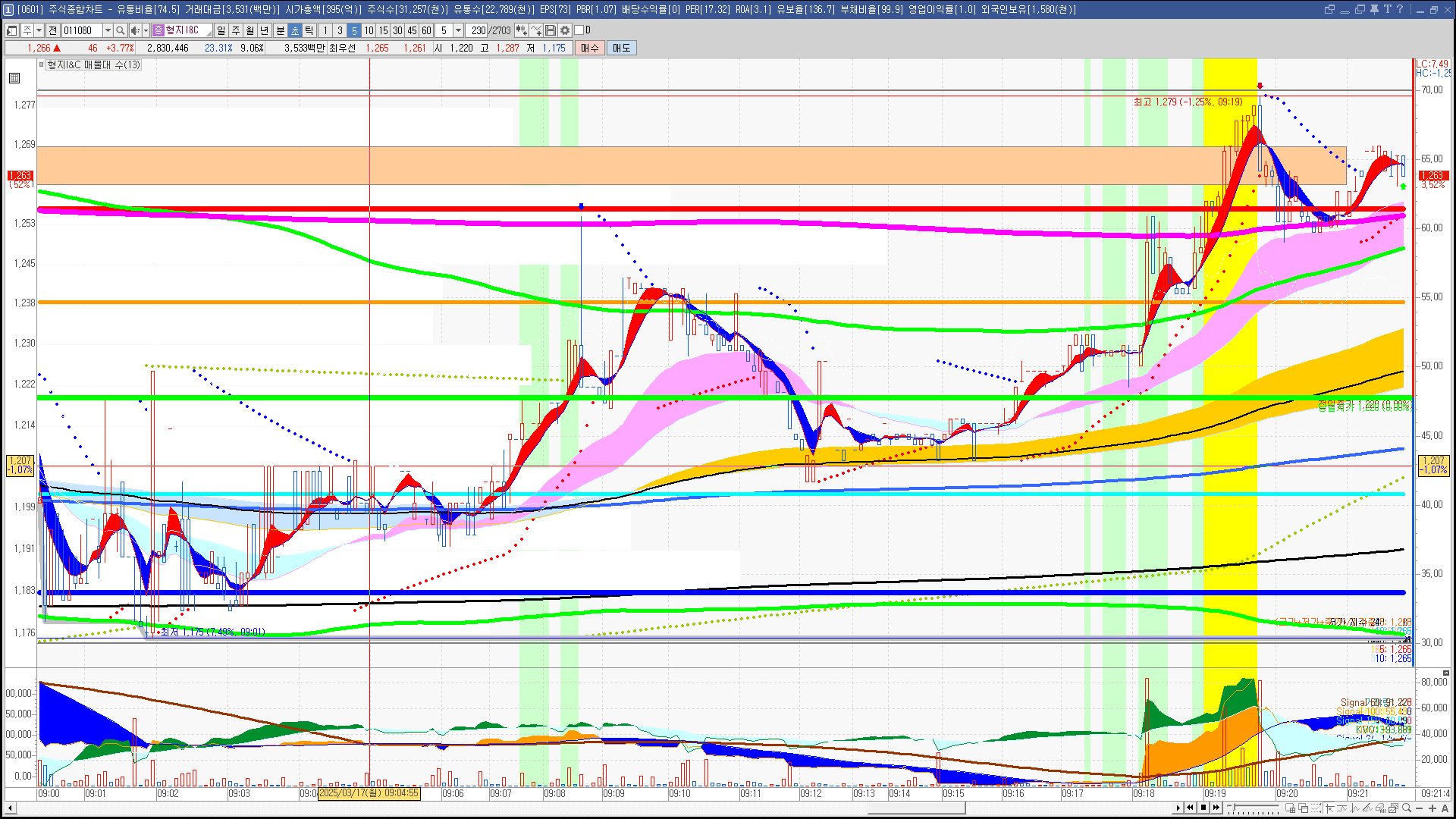Screen dimensions: 1456x819
Task: Open the 주 market type dropdown
Action: click(x=38, y=30)
